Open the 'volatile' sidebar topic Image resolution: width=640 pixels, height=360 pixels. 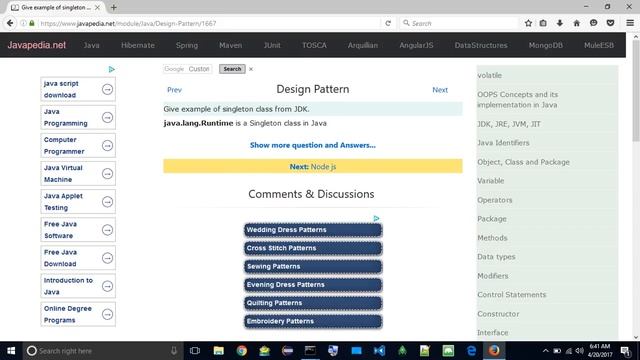489,75
